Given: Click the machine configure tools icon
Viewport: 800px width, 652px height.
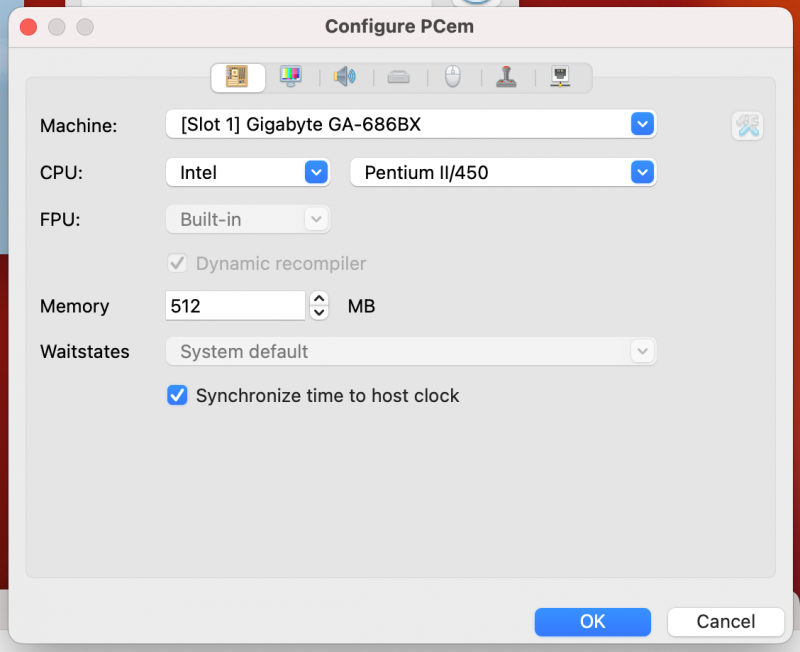Looking at the screenshot, I should (747, 126).
